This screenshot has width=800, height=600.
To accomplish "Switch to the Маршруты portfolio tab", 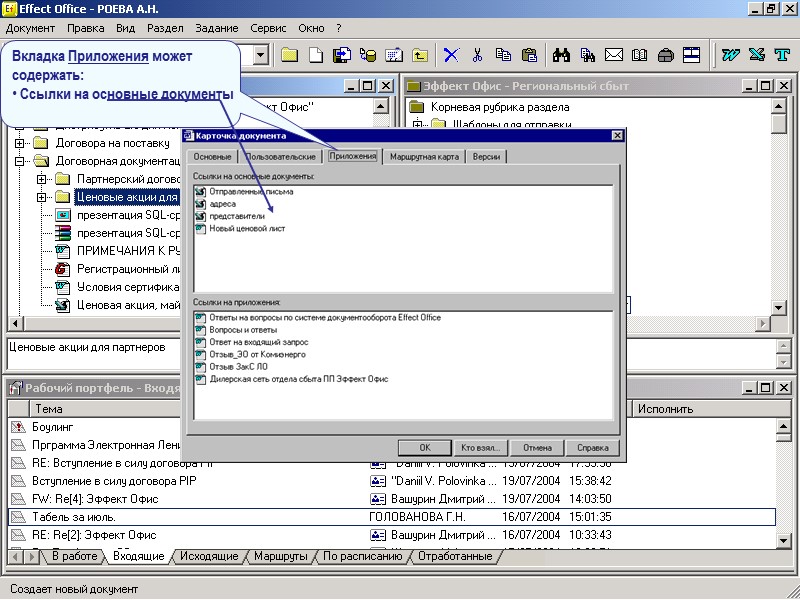I will coord(281,556).
